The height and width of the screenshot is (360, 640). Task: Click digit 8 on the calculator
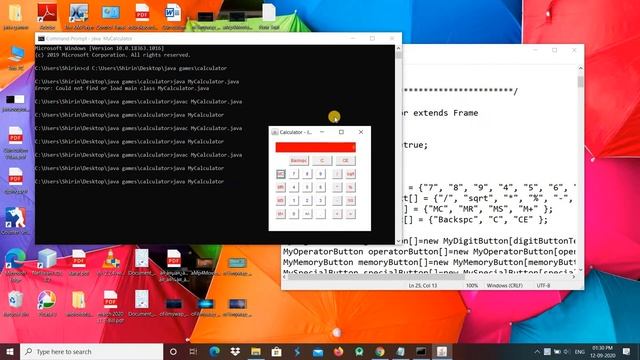(307, 174)
